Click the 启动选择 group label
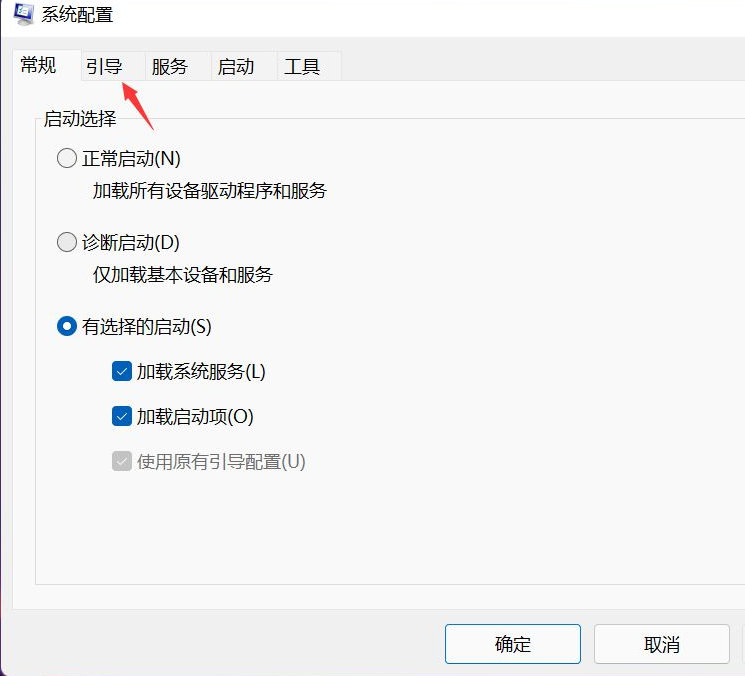Viewport: 745px width, 676px height. [x=80, y=120]
